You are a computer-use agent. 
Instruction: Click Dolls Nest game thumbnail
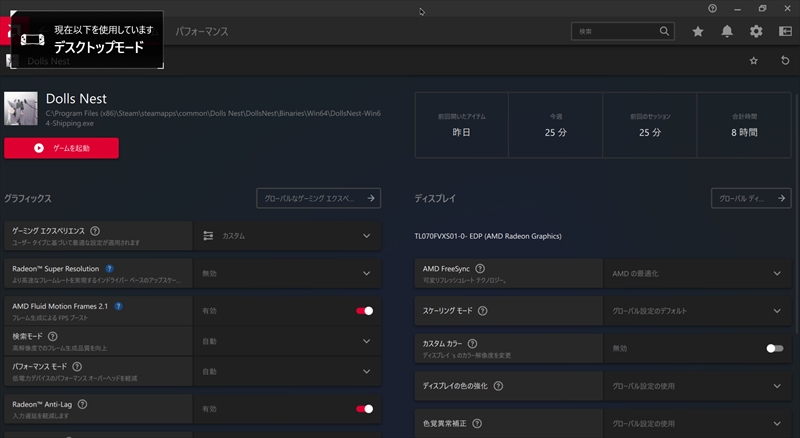(21, 108)
